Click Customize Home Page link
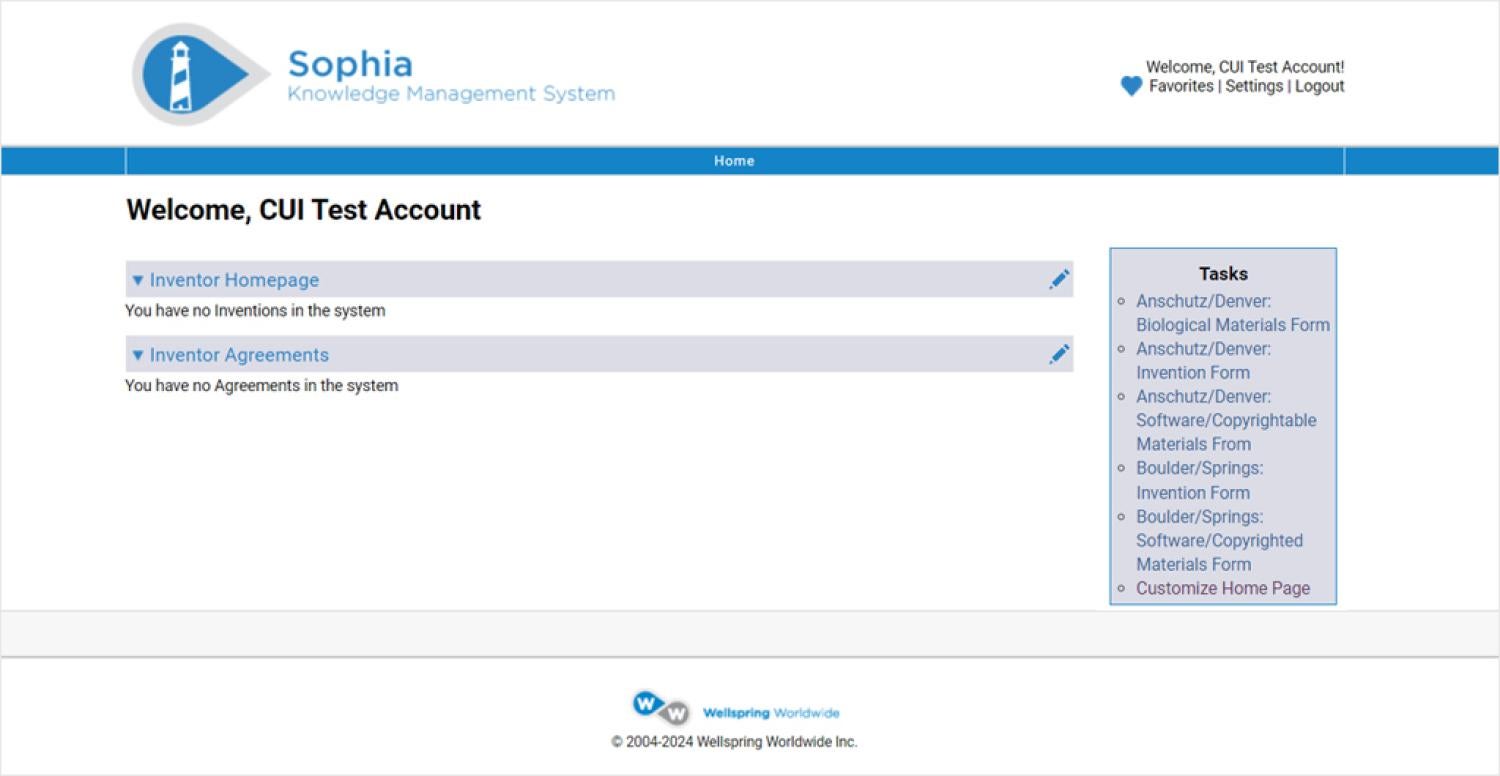Screen dimensions: 1500x776 tap(1223, 588)
